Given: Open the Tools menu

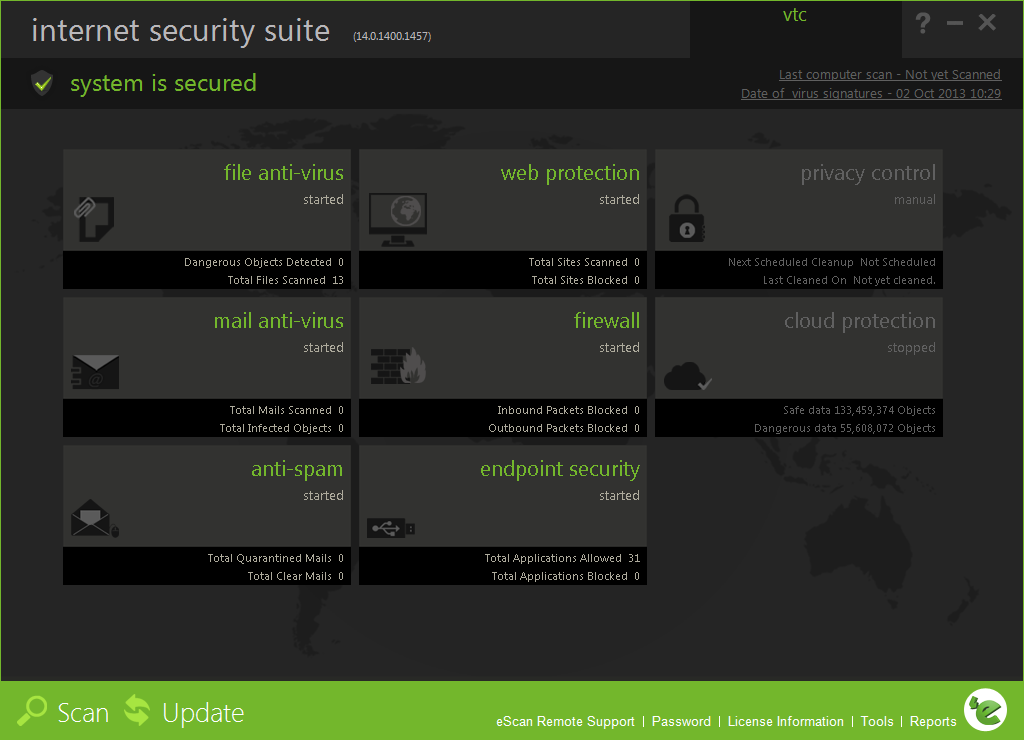Looking at the screenshot, I should [x=877, y=721].
